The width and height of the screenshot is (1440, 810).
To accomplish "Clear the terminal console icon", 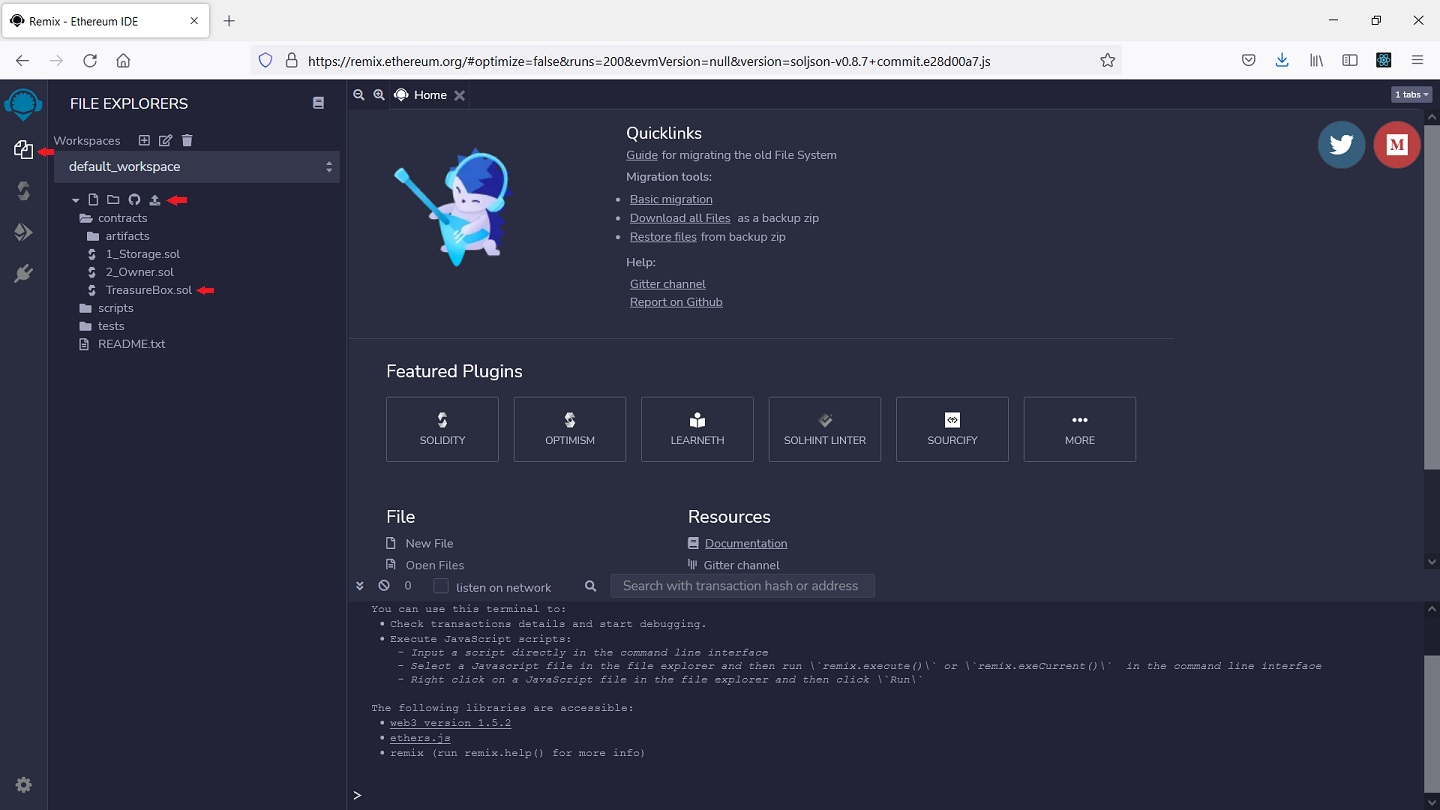I will tap(384, 586).
